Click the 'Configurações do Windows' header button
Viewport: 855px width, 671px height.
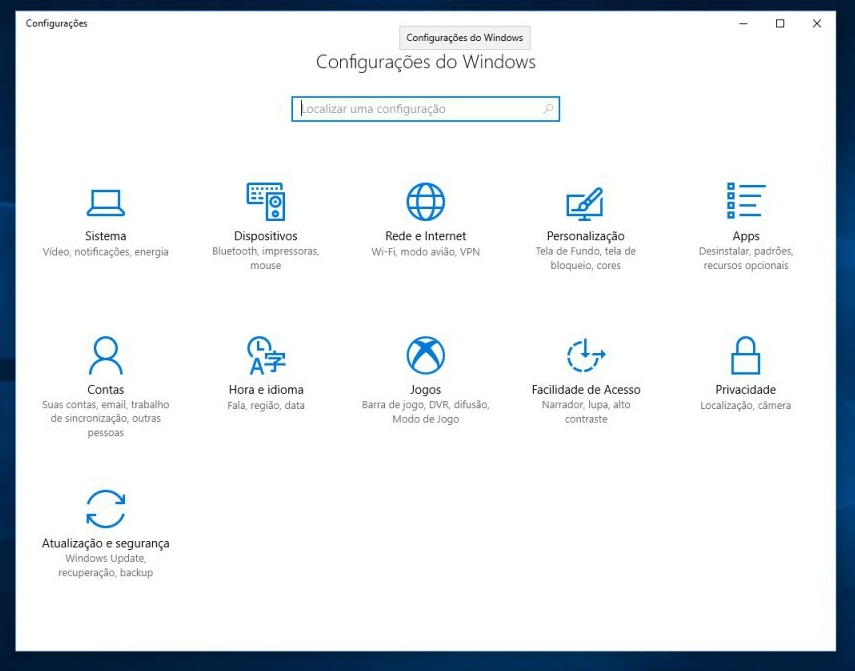point(465,37)
